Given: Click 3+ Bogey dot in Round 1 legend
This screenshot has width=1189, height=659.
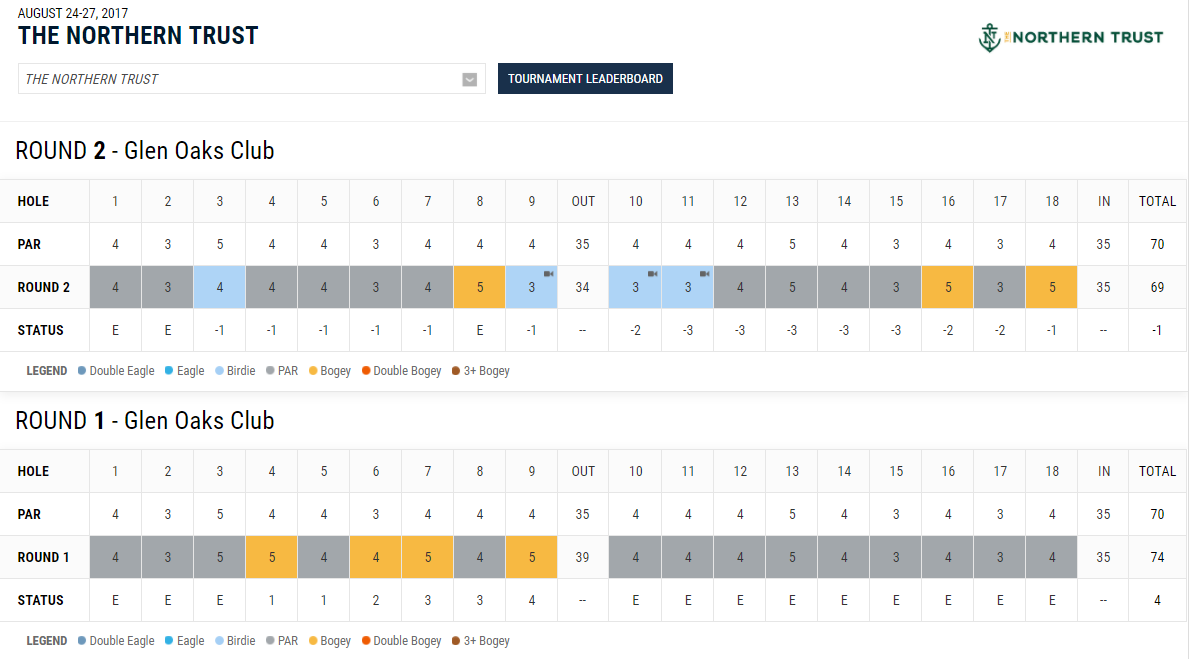Looking at the screenshot, I should [x=456, y=641].
